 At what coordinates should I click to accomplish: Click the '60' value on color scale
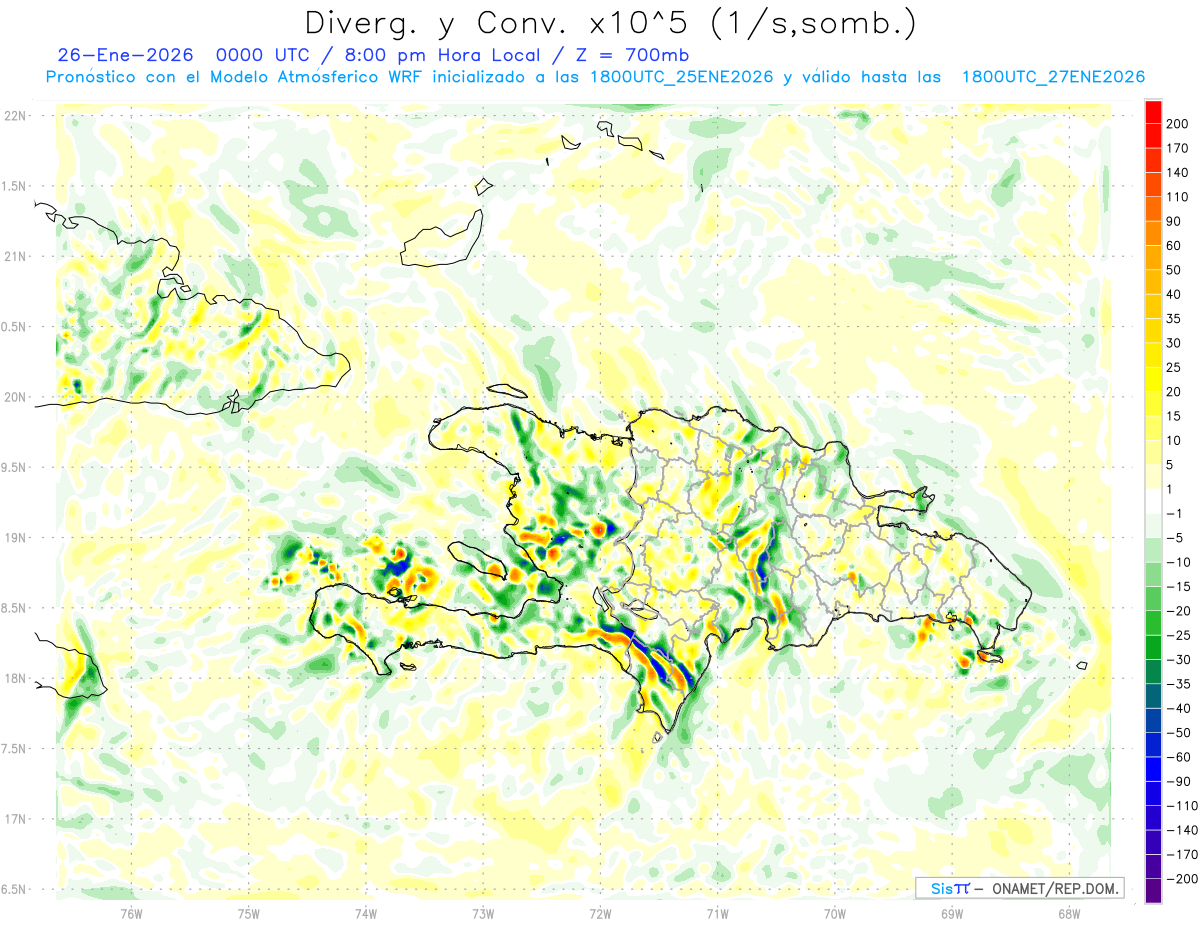pyautogui.click(x=1175, y=246)
